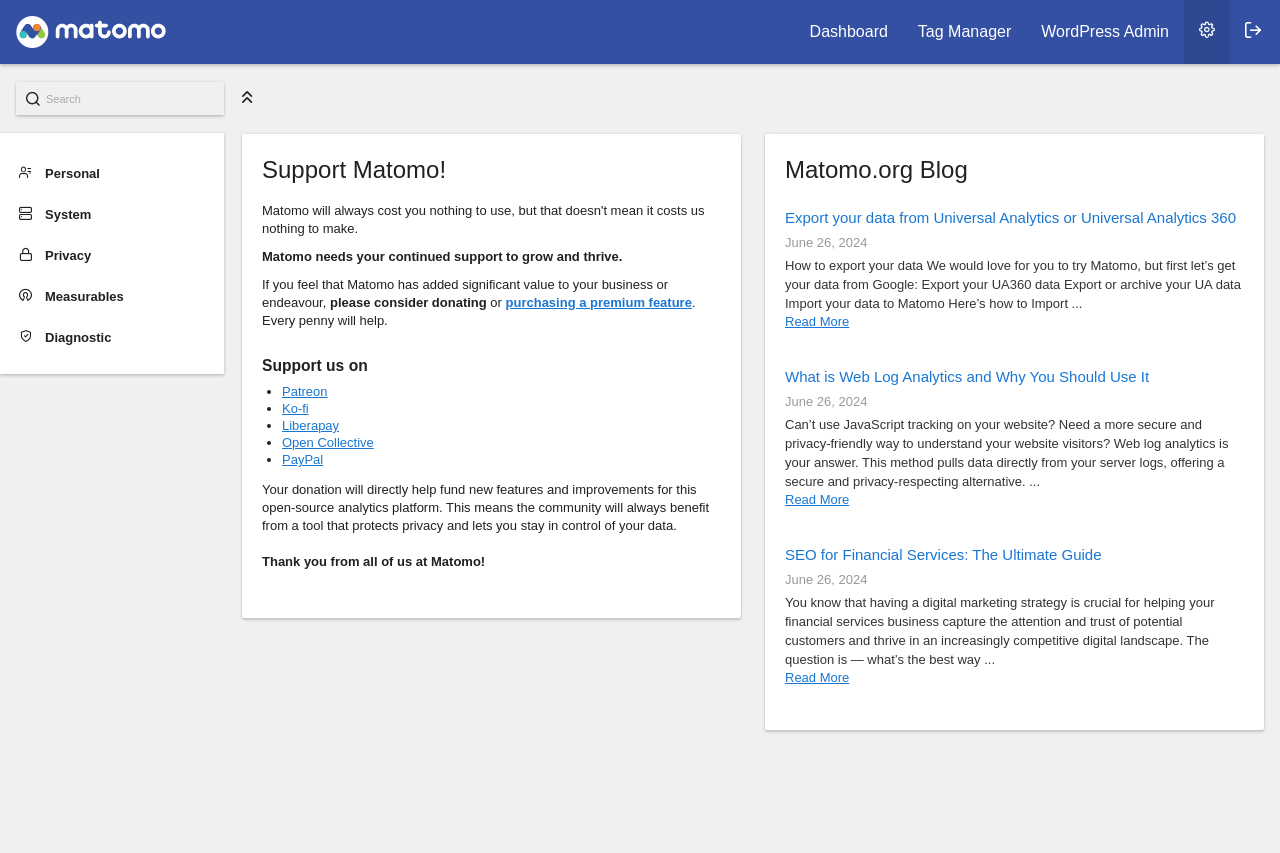Go to Tag Manager
This screenshot has width=1280, height=853.
(x=964, y=32)
